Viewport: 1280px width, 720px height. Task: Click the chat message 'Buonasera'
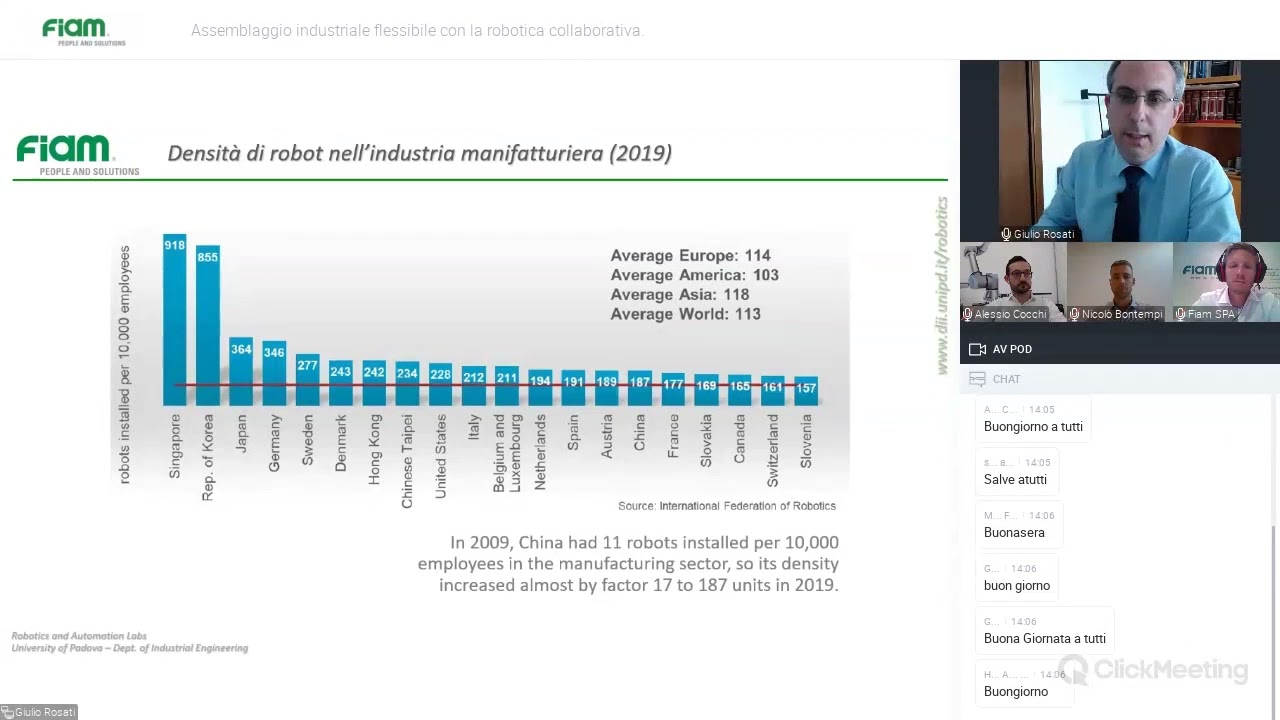[x=1014, y=533]
